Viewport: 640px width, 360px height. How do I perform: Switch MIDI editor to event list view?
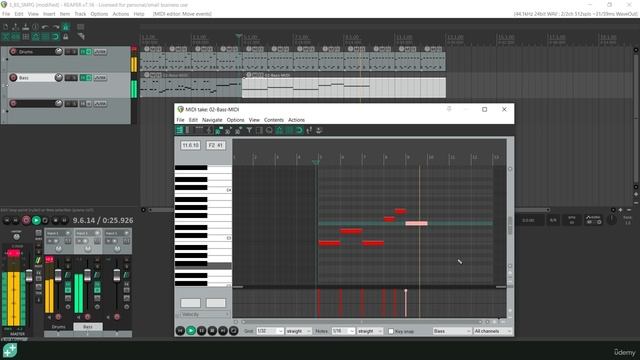pos(199,130)
